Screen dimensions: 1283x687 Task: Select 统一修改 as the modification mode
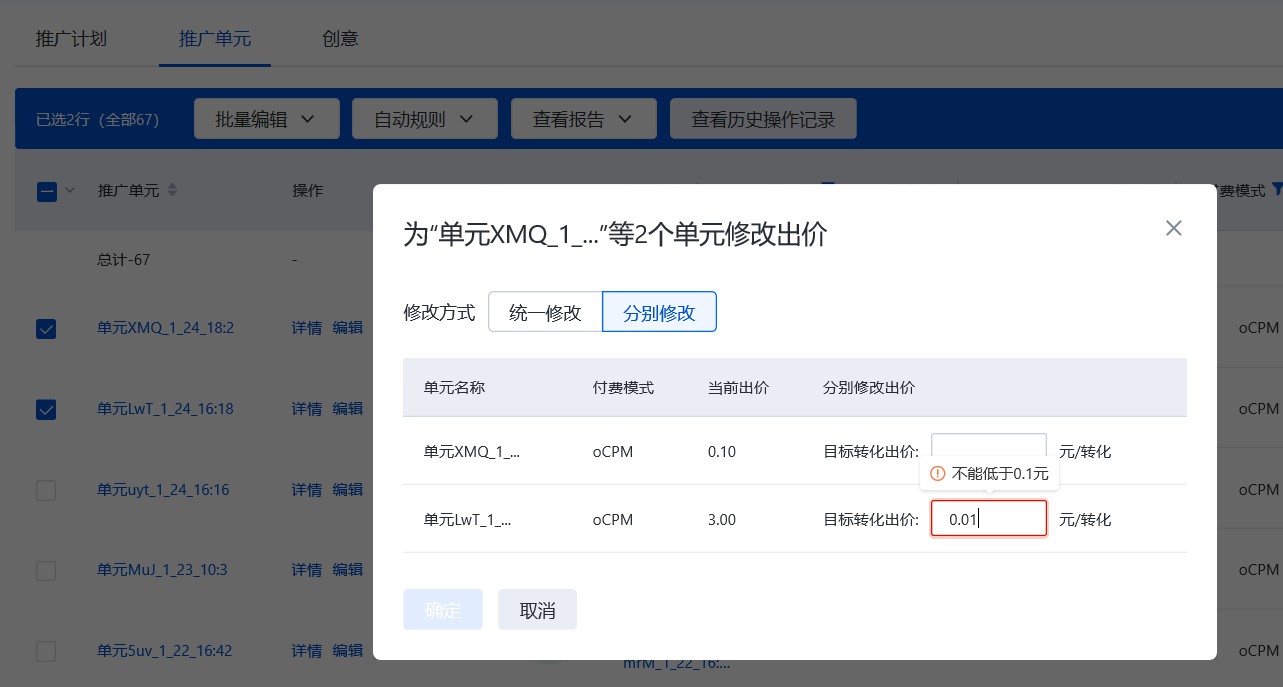545,312
